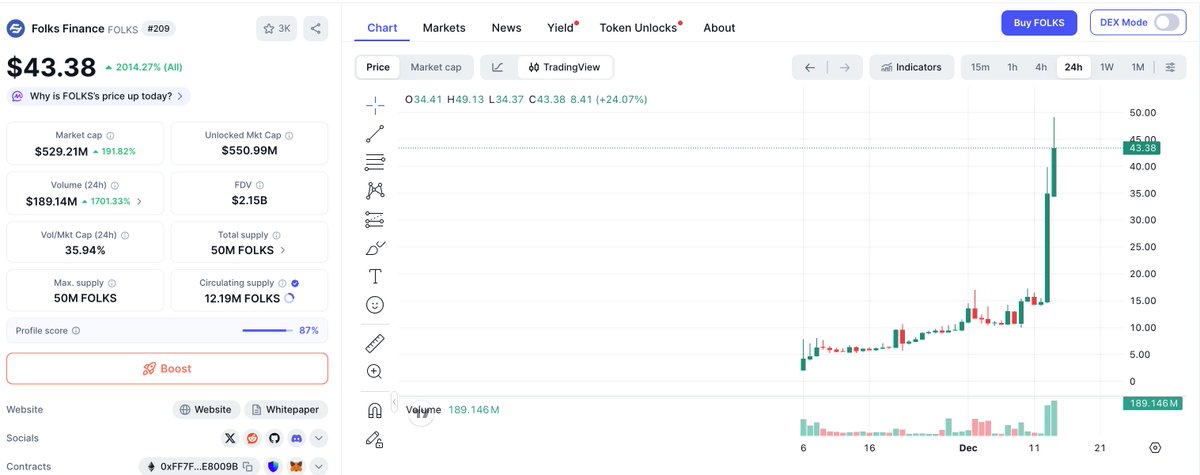Click the FDV info icon
Viewport: 1200px width, 475px height.
(x=260, y=185)
